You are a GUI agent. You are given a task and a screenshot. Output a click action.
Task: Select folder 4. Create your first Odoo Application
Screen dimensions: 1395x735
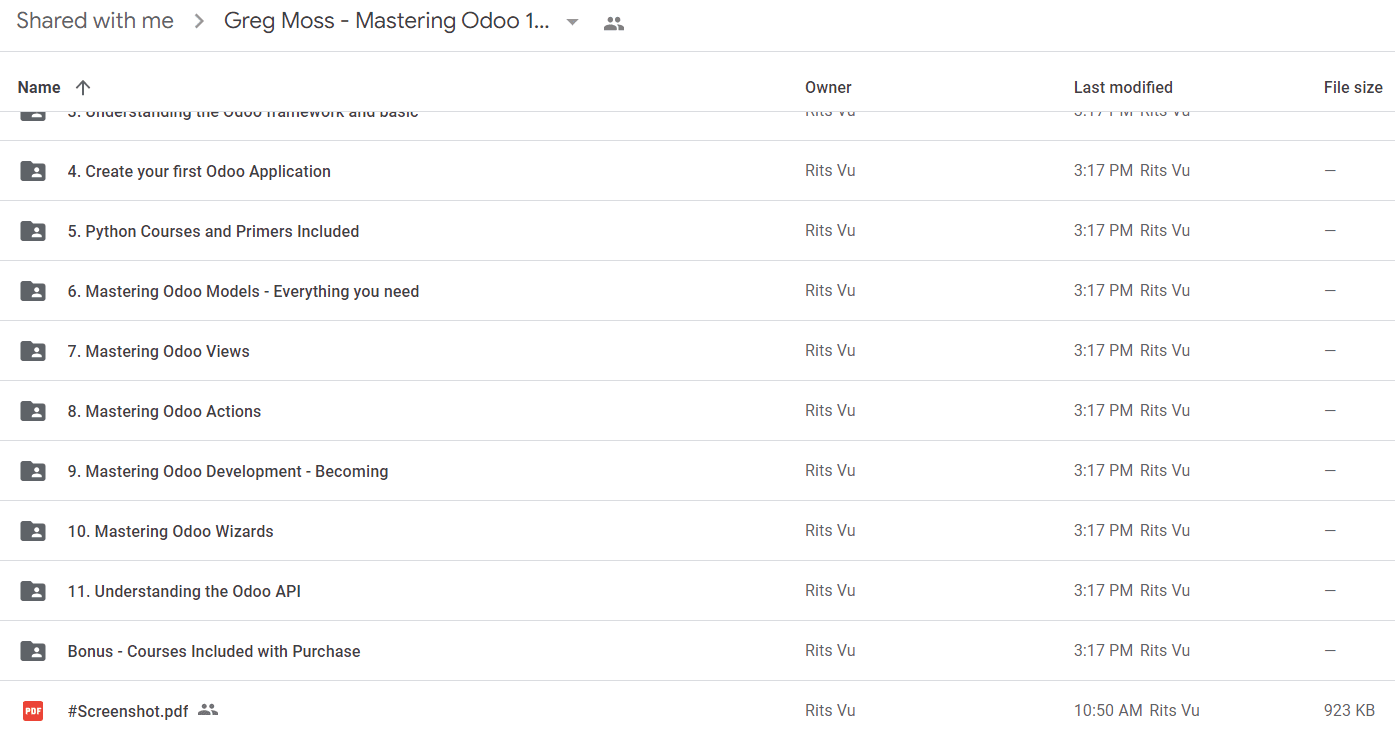point(199,171)
